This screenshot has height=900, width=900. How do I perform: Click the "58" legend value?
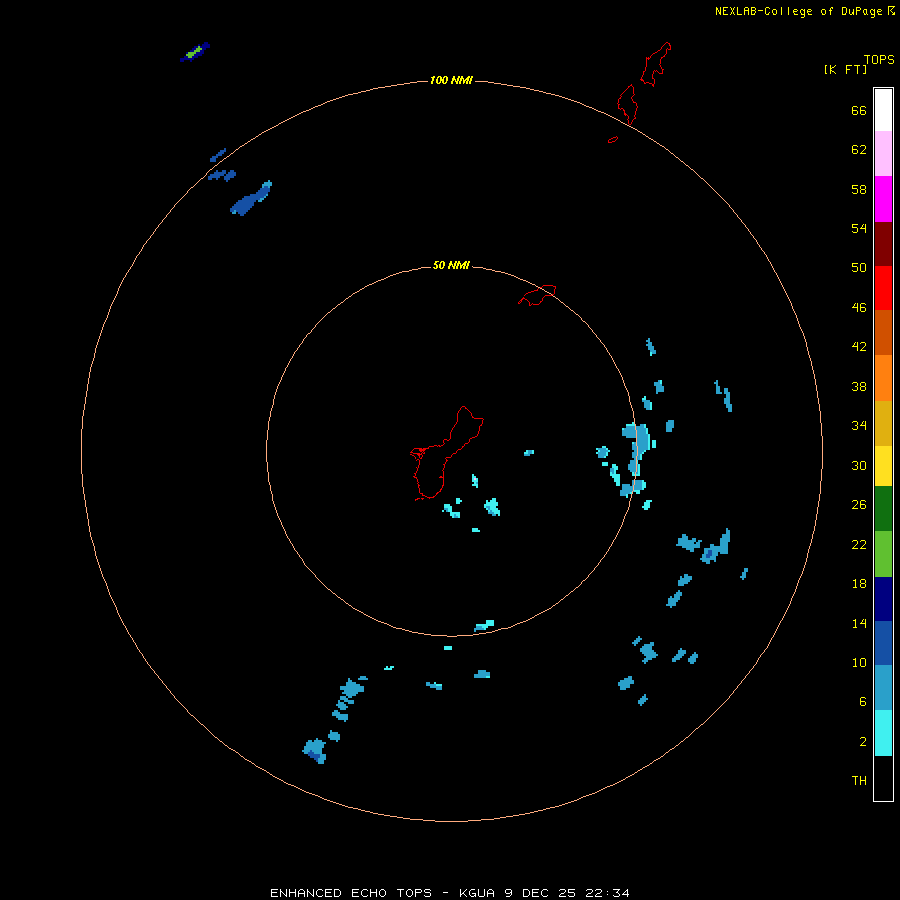[859, 189]
